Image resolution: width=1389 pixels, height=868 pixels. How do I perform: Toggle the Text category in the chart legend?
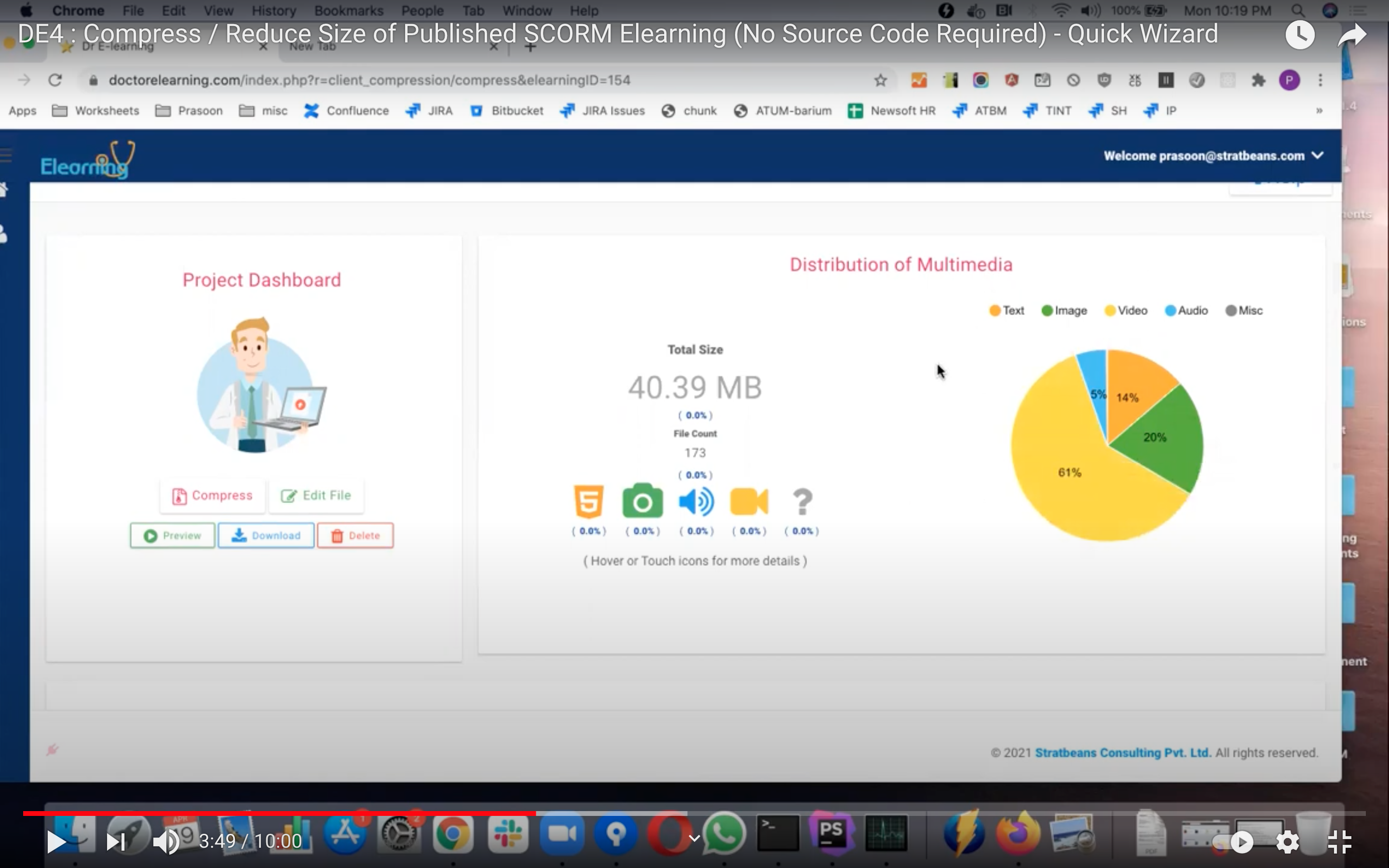click(x=1006, y=310)
